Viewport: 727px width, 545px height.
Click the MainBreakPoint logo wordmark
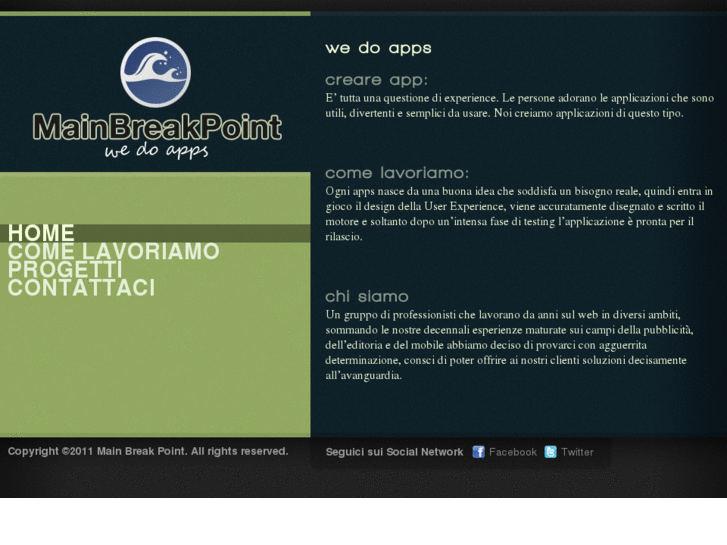(x=157, y=127)
